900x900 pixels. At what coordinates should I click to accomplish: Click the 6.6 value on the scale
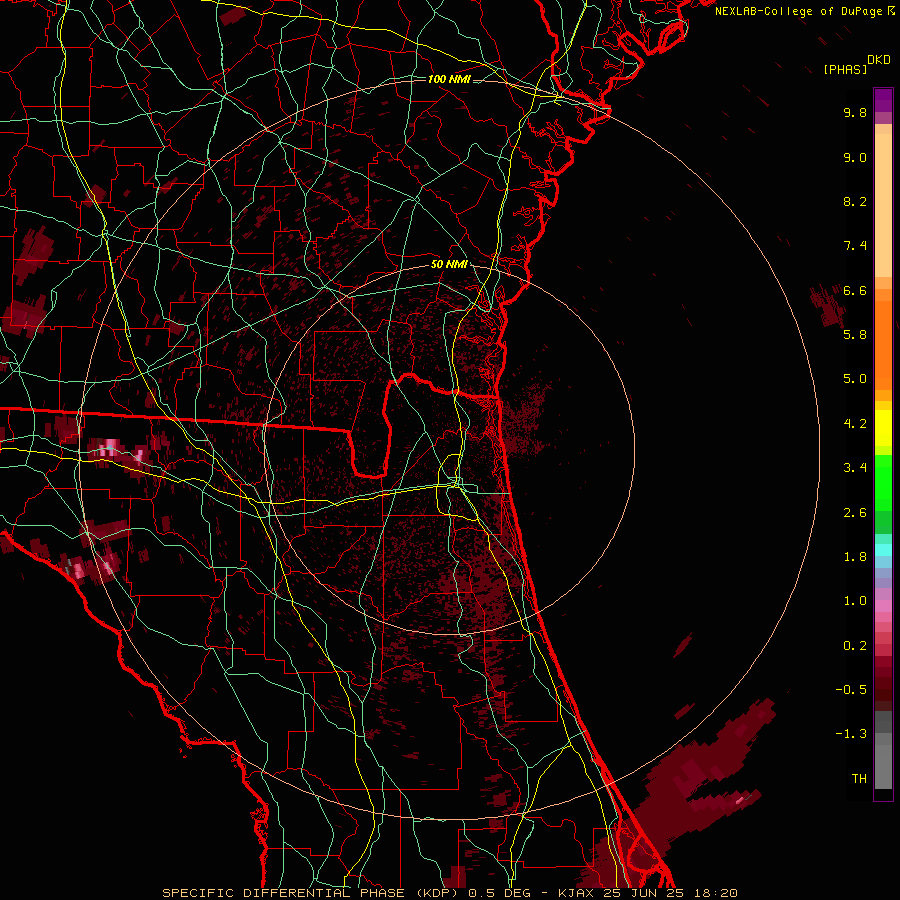[x=855, y=290]
